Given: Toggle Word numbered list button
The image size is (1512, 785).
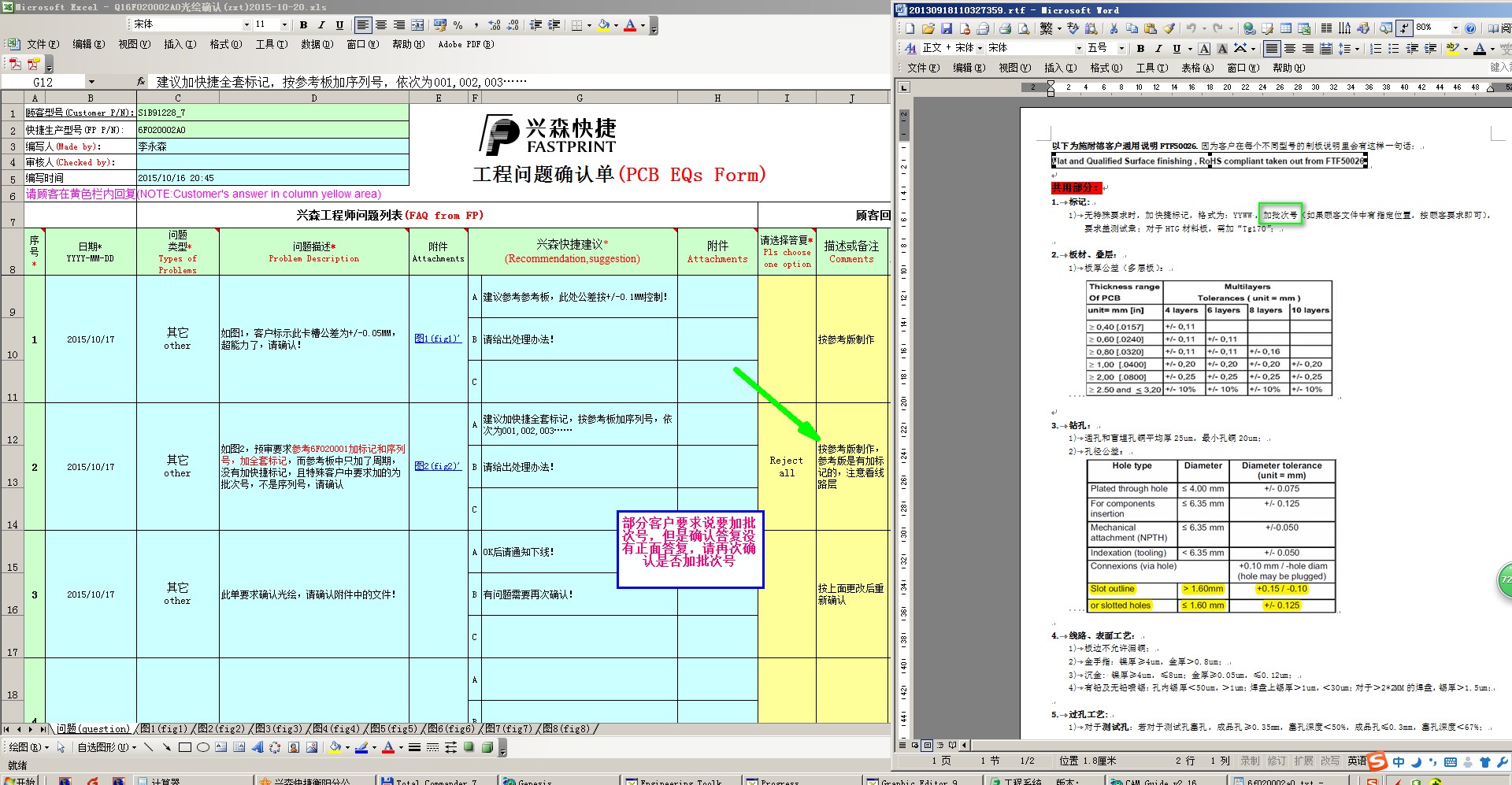Looking at the screenshot, I should (x=1375, y=48).
